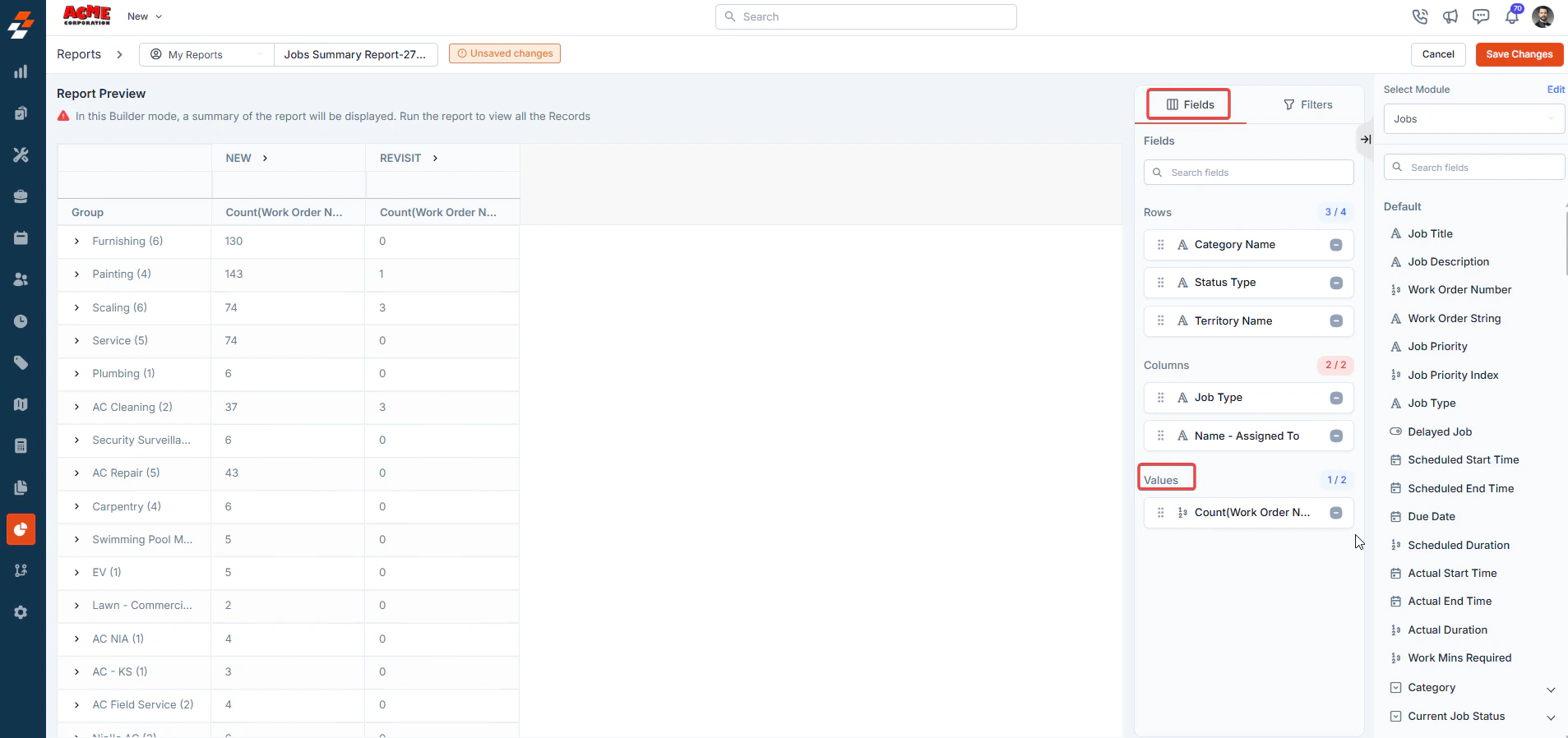Select the Work Order Number field
Viewport: 1568px width, 738px height.
1459,290
